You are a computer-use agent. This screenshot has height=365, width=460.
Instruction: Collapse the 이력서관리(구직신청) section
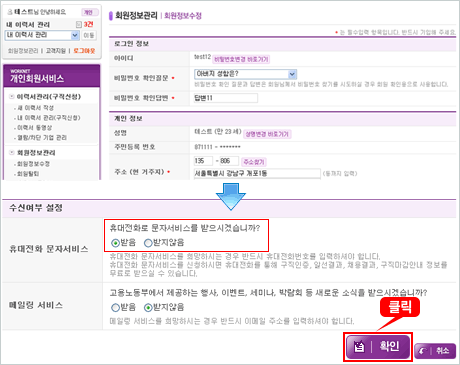12,97
